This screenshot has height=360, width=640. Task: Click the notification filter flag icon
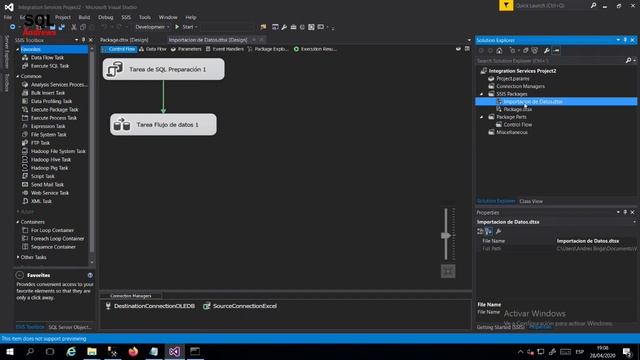pyautogui.click(x=506, y=5)
